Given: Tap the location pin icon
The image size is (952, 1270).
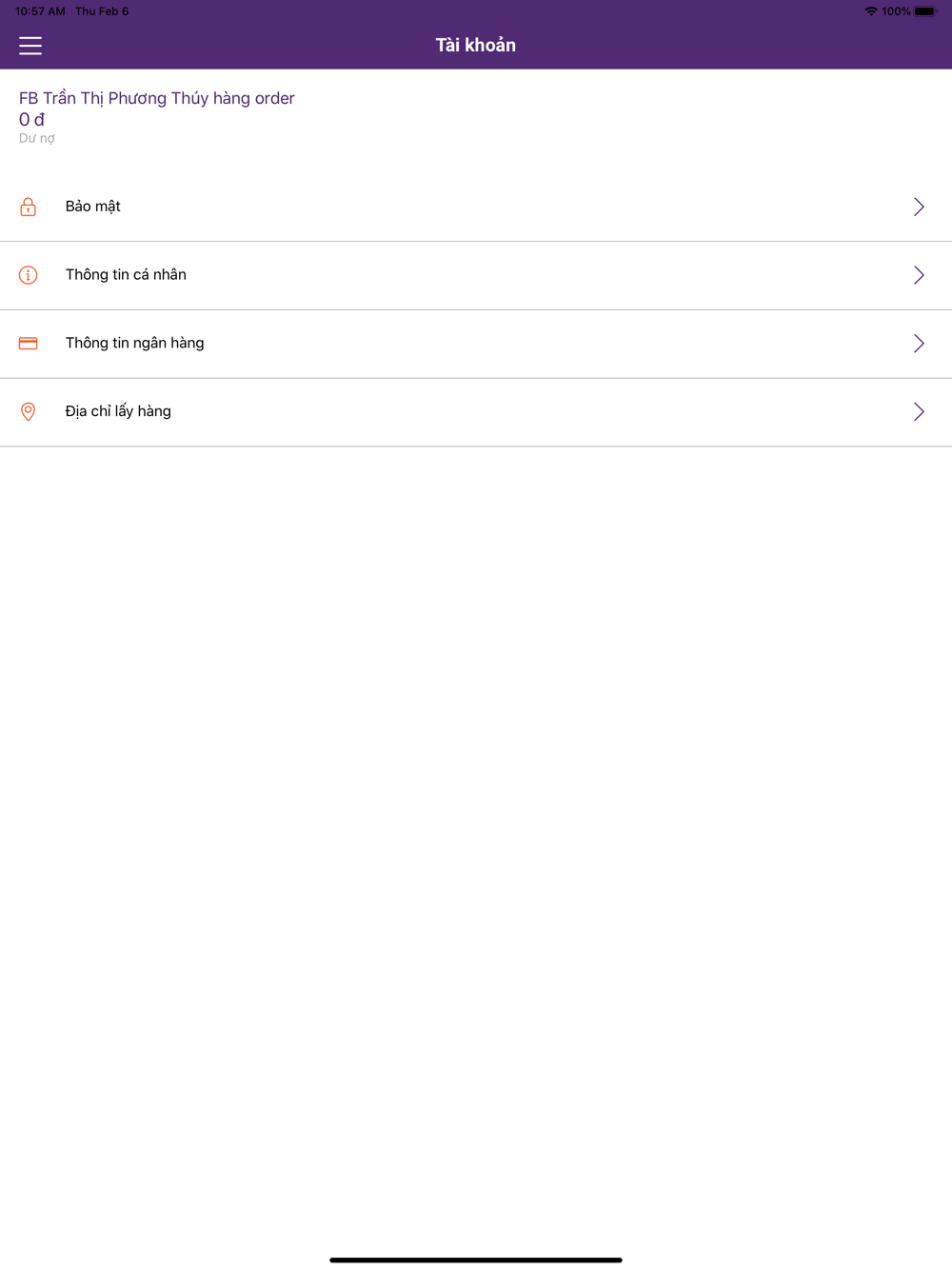Looking at the screenshot, I should 29,411.
